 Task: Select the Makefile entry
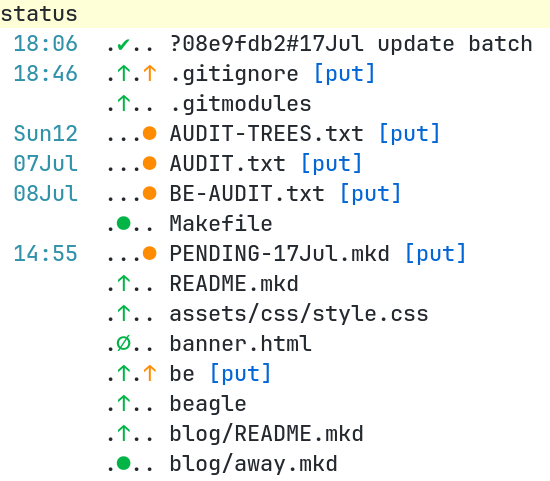[221, 223]
